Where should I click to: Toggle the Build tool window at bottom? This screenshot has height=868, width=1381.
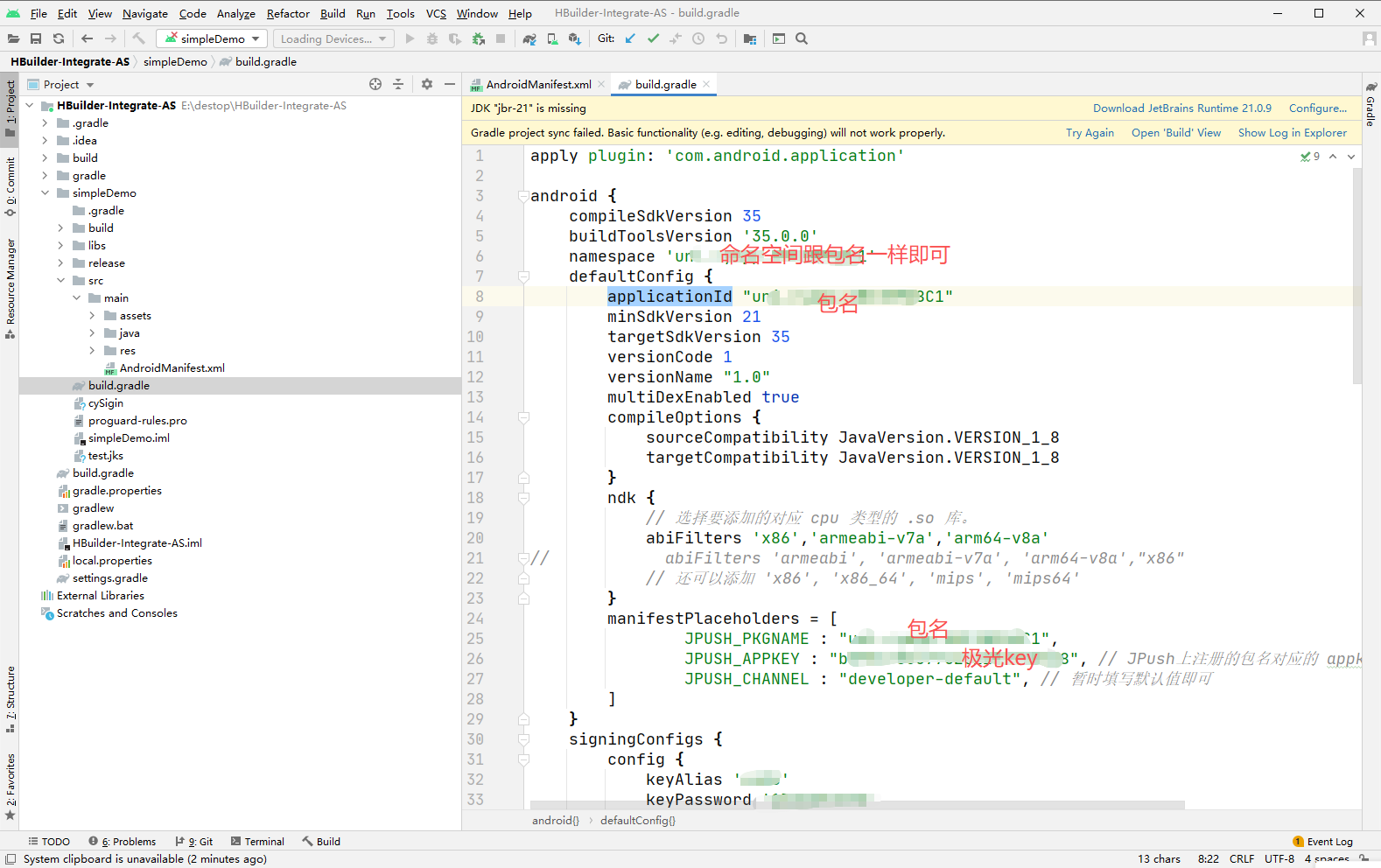(x=321, y=842)
